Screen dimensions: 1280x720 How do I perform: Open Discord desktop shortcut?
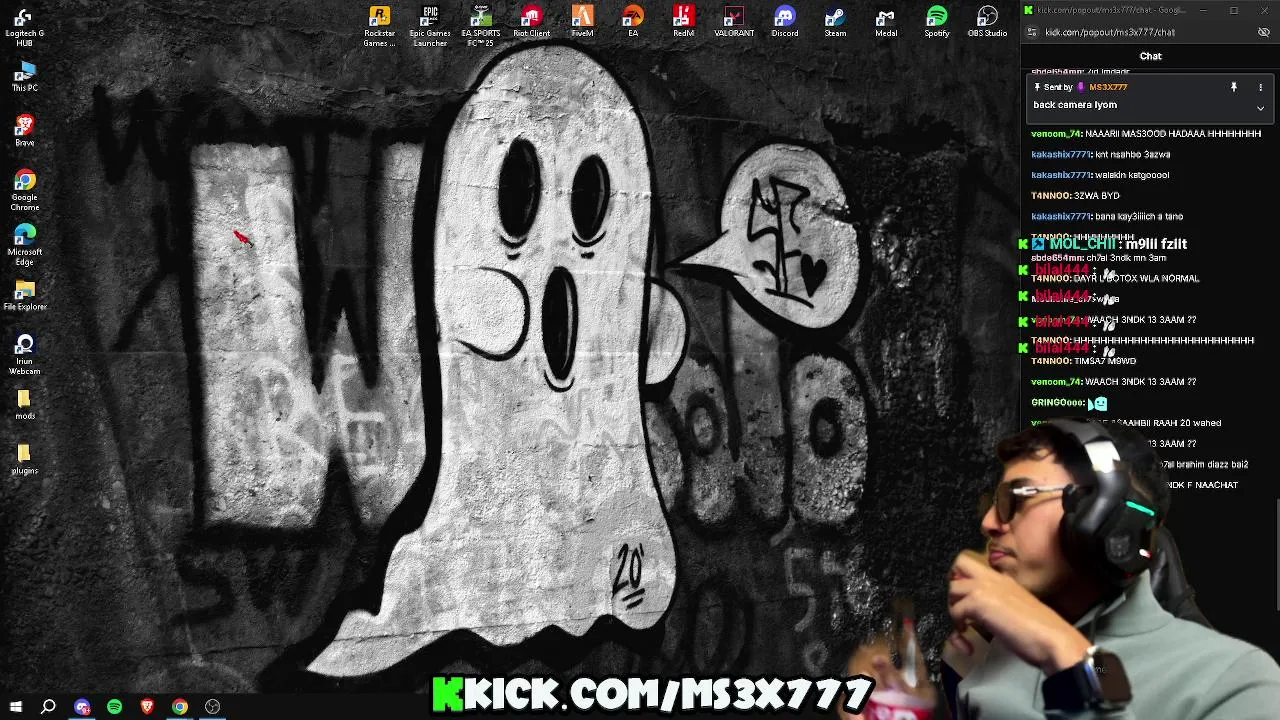785,22
